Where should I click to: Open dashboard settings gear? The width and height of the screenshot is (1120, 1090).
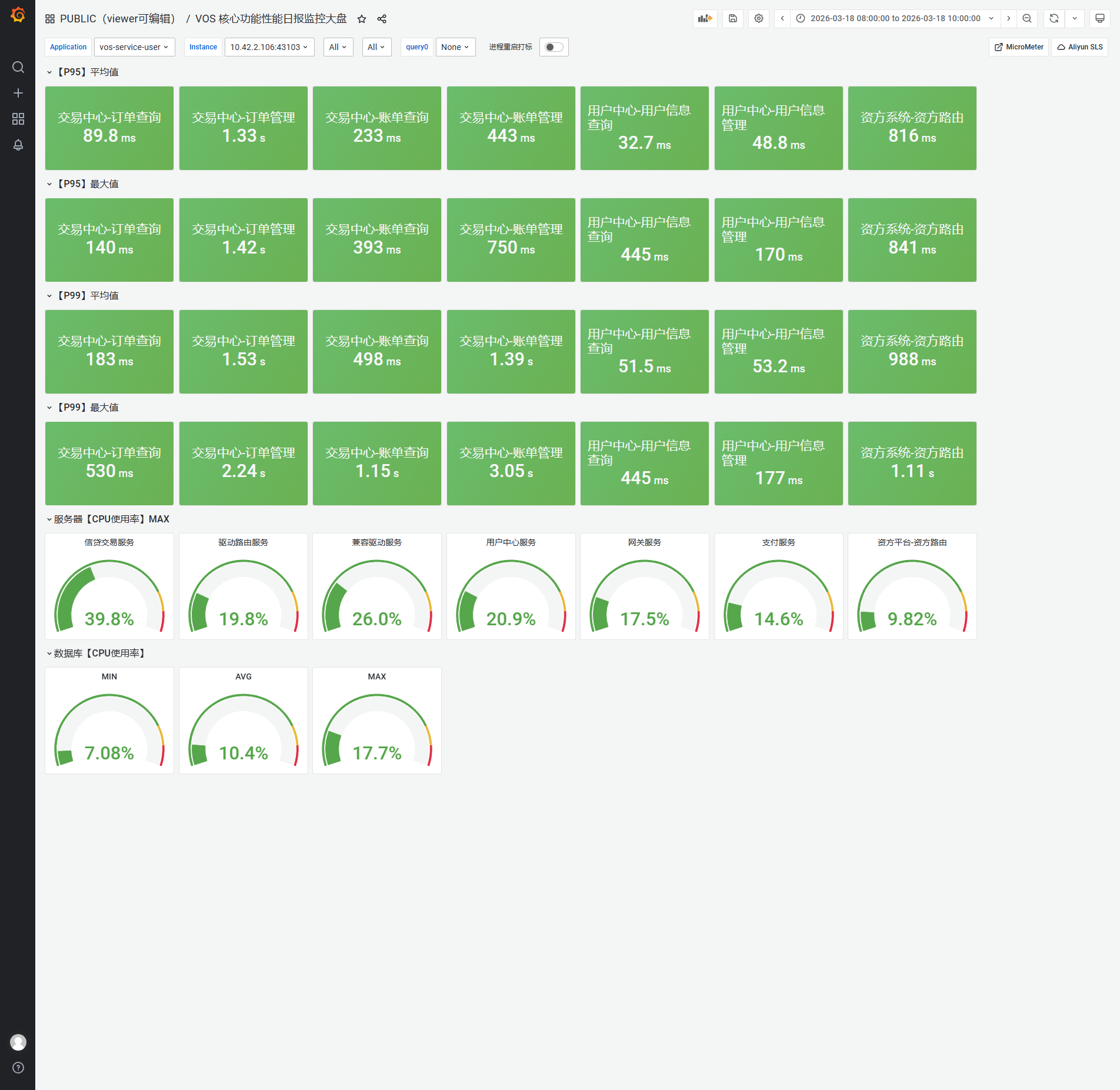759,18
